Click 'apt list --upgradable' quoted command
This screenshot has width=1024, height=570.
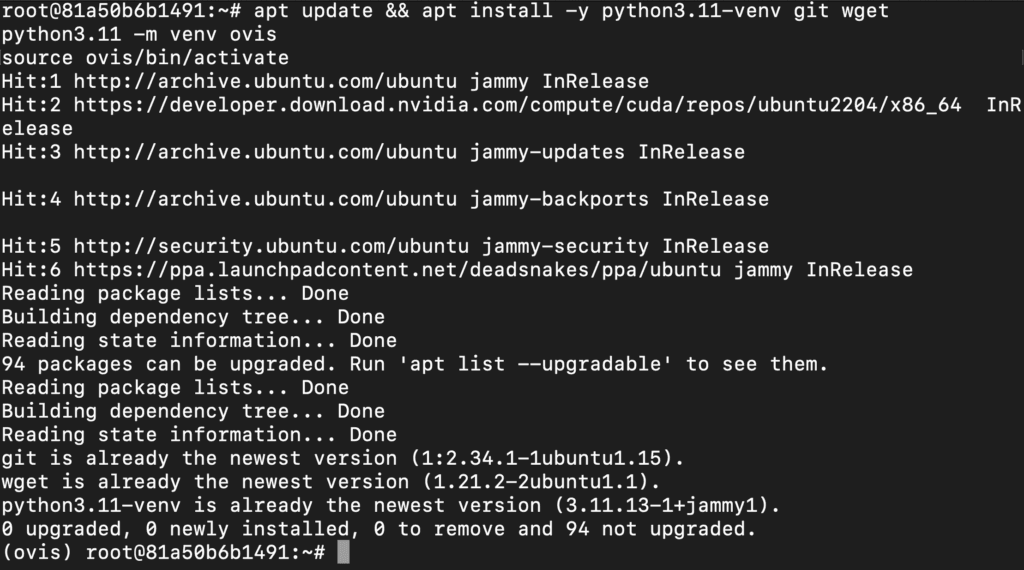coord(536,364)
